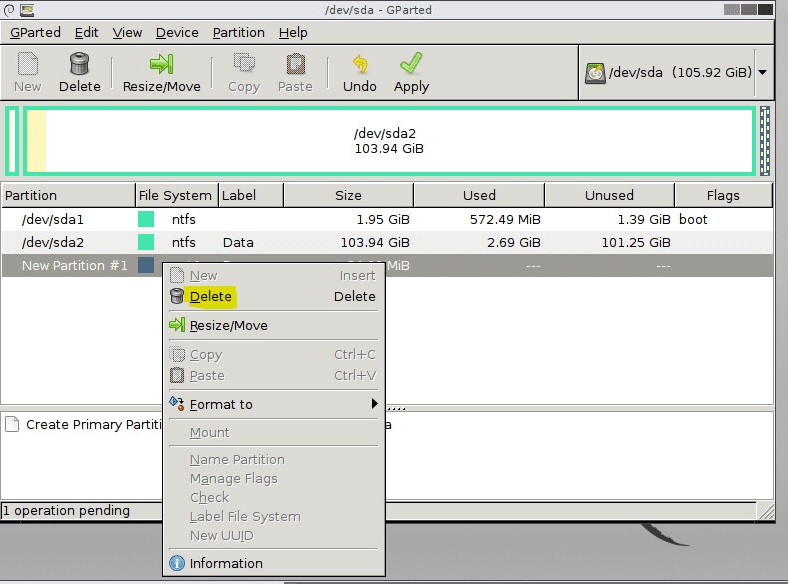Click the Debian swirl icon in title bar
The height and width of the screenshot is (584, 788).
tap(9, 10)
